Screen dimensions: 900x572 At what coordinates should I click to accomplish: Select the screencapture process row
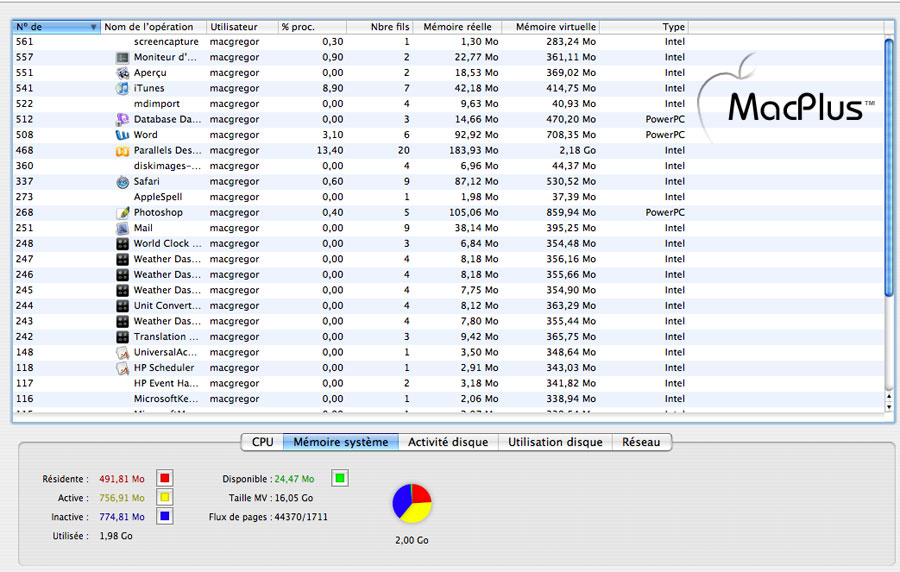(x=448, y=42)
